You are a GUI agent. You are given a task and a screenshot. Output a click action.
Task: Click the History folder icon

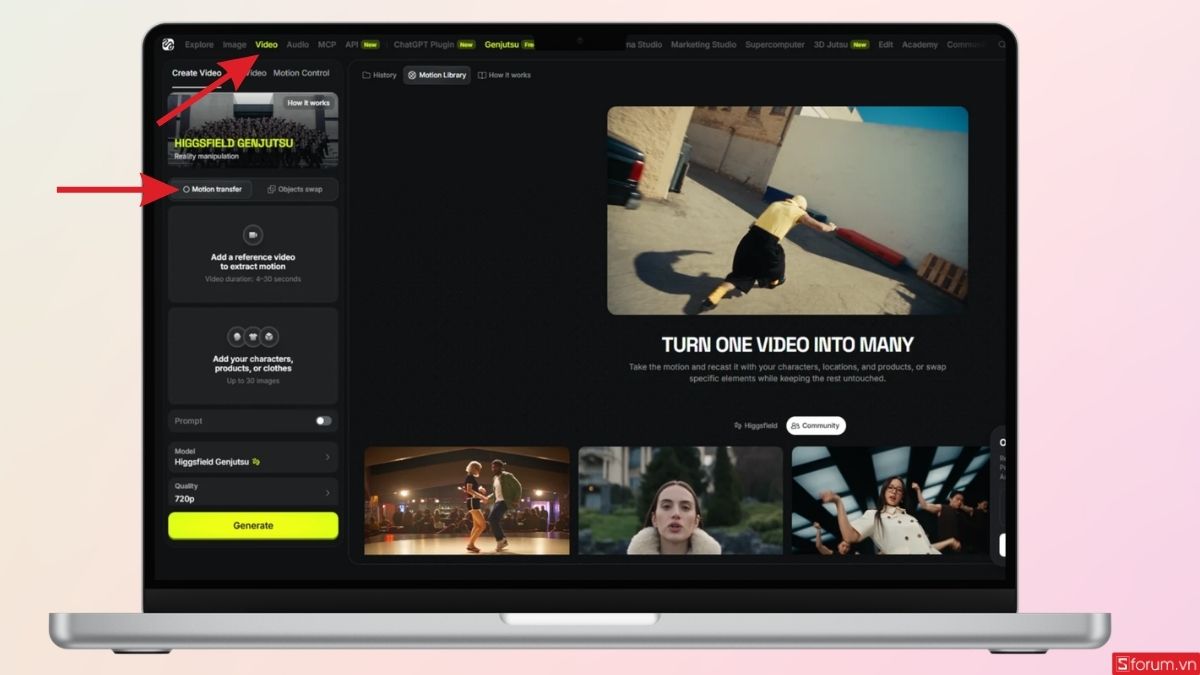click(x=366, y=75)
